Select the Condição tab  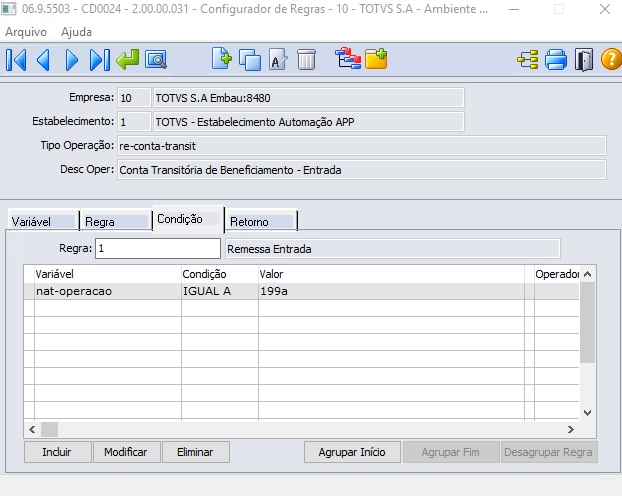188,219
